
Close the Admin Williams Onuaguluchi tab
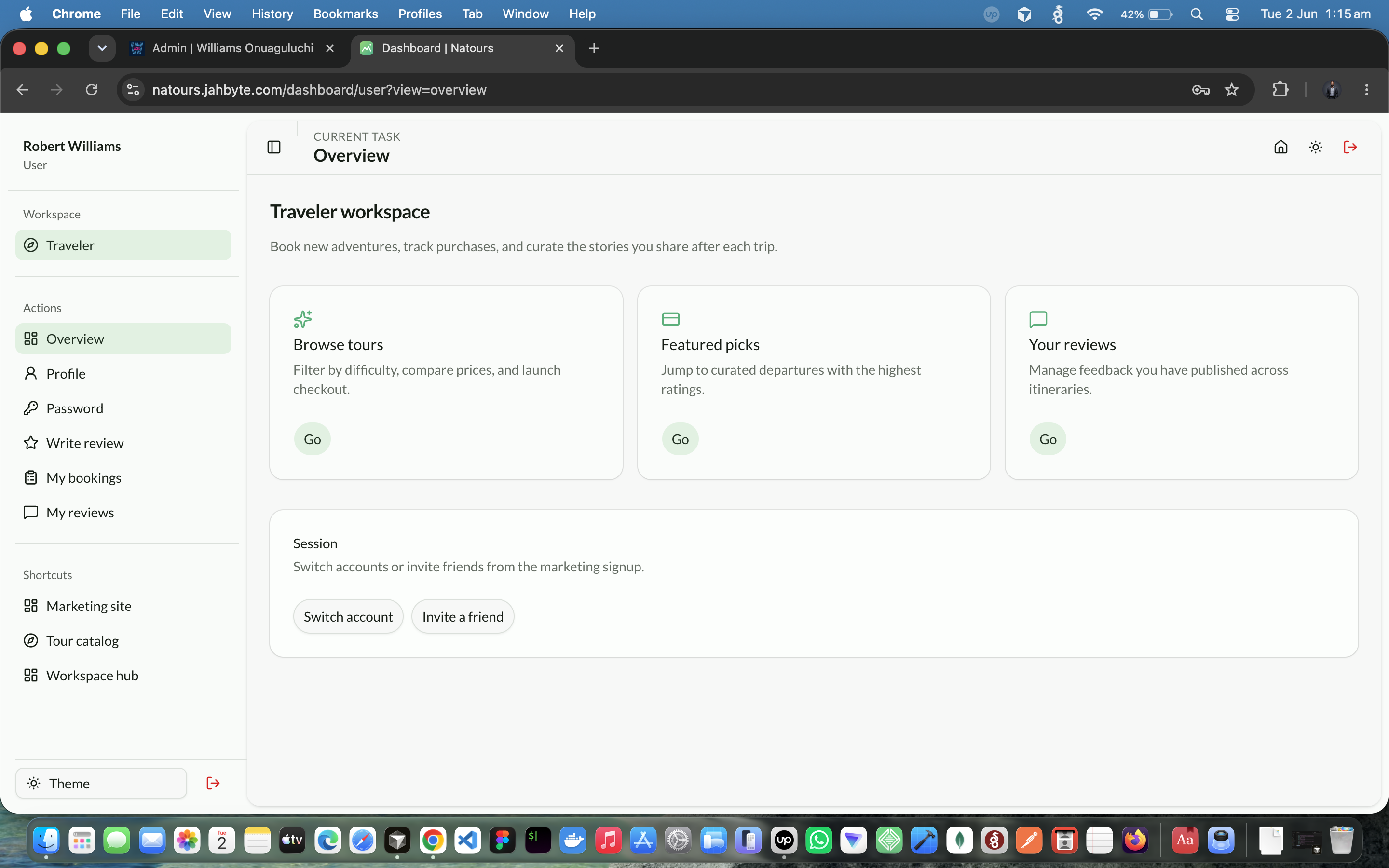pyautogui.click(x=330, y=48)
